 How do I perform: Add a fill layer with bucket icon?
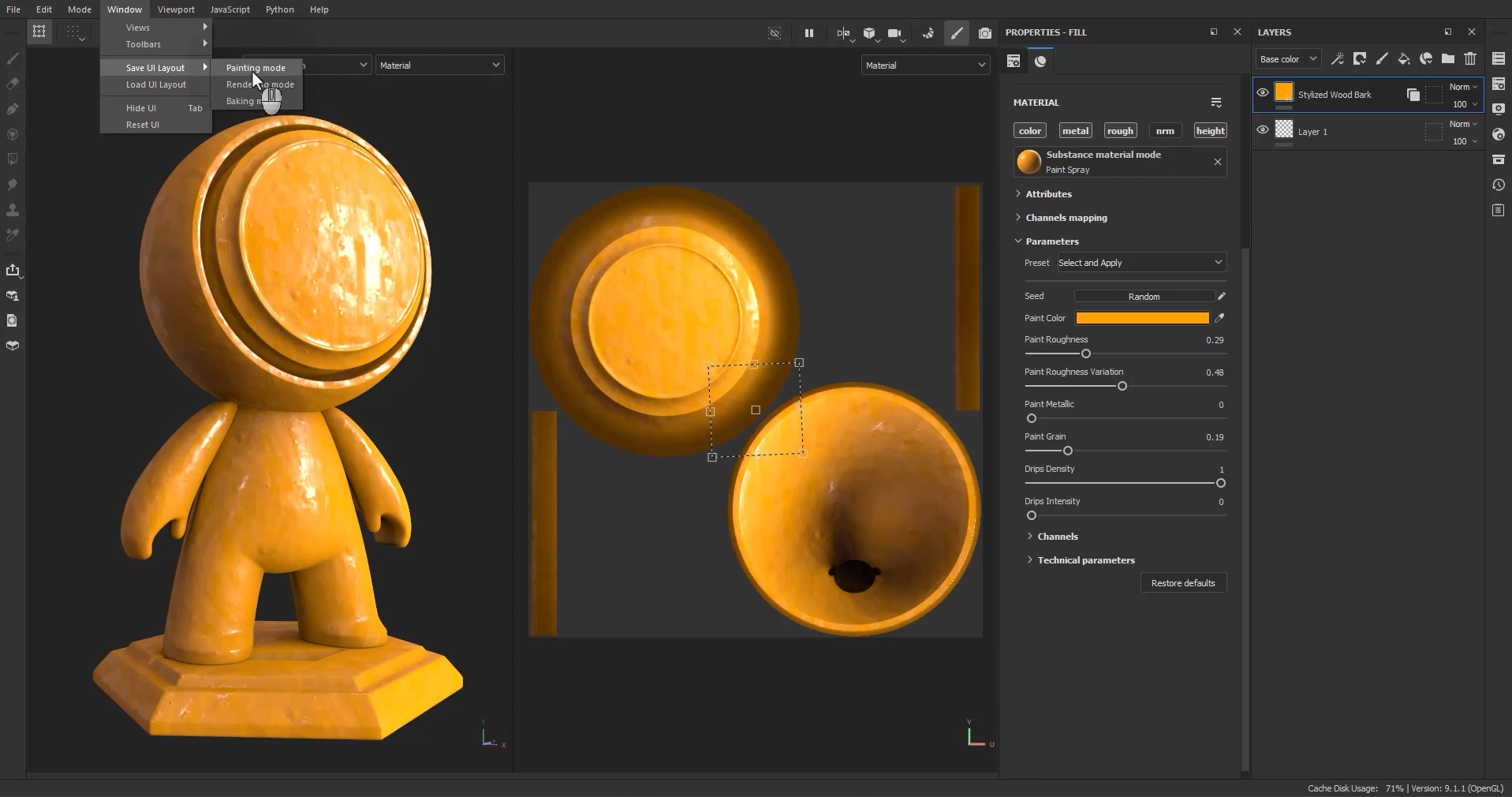click(1404, 58)
